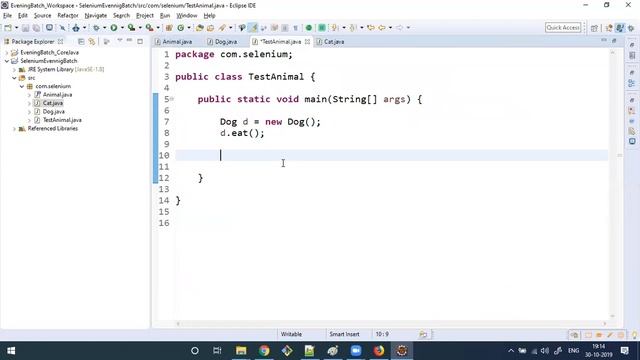Image resolution: width=640 pixels, height=360 pixels.
Task: Click the New Java Package icon
Action: 169,28
